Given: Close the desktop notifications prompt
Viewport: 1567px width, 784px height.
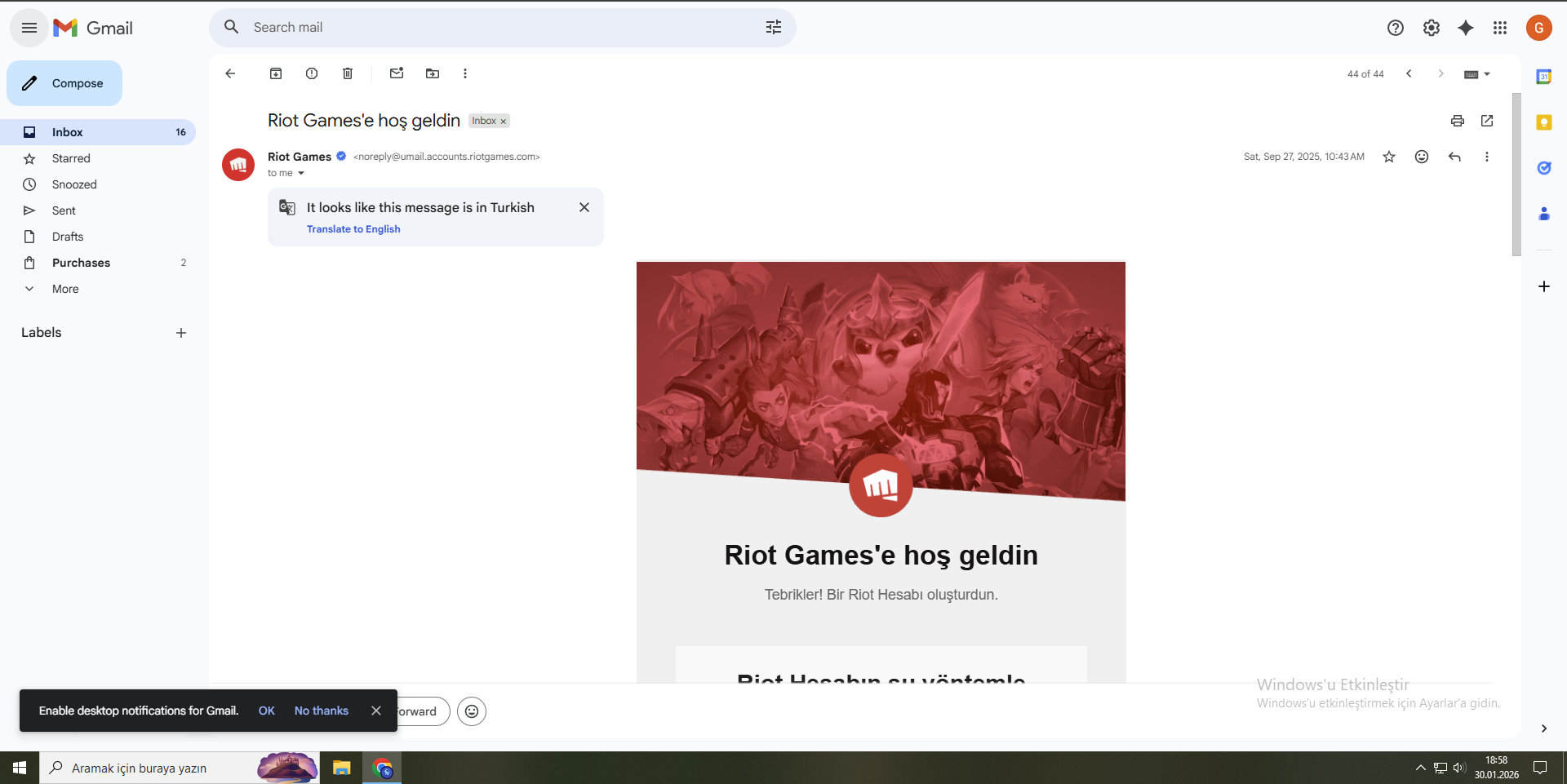Looking at the screenshot, I should click(376, 711).
